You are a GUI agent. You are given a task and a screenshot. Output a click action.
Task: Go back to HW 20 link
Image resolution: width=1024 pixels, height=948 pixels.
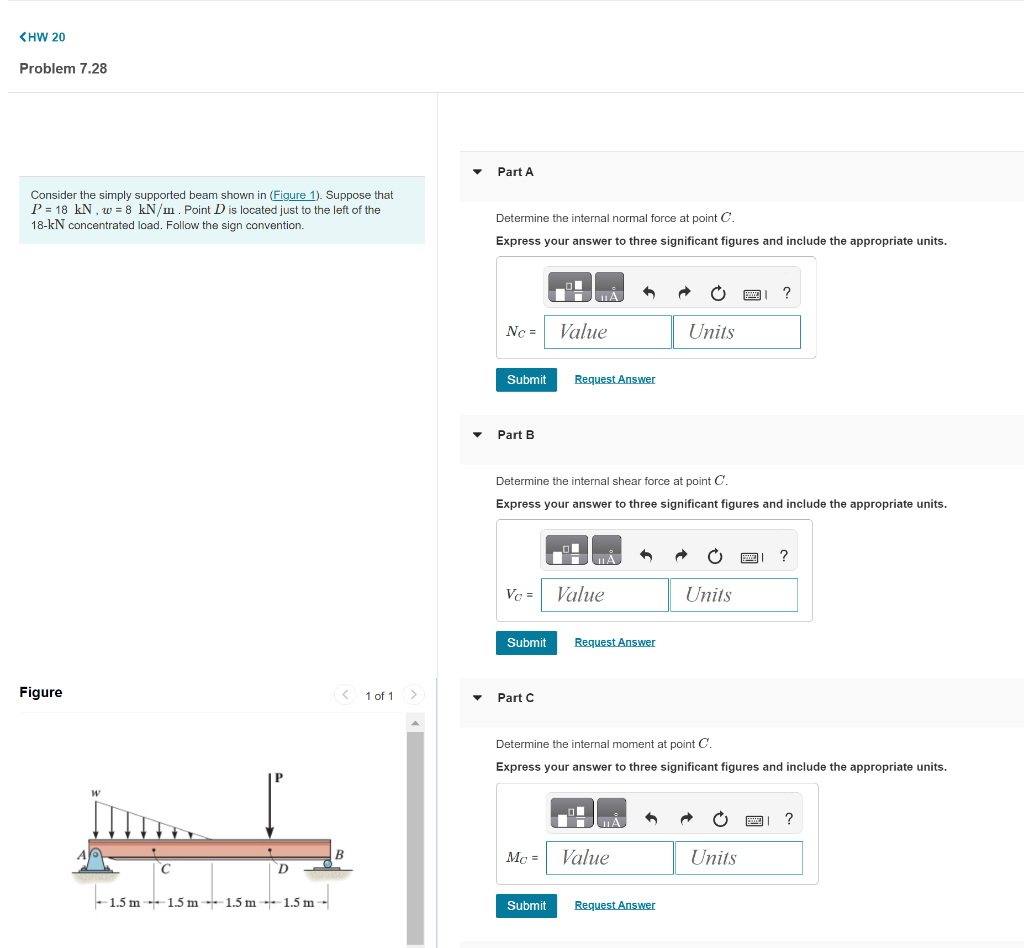point(42,37)
